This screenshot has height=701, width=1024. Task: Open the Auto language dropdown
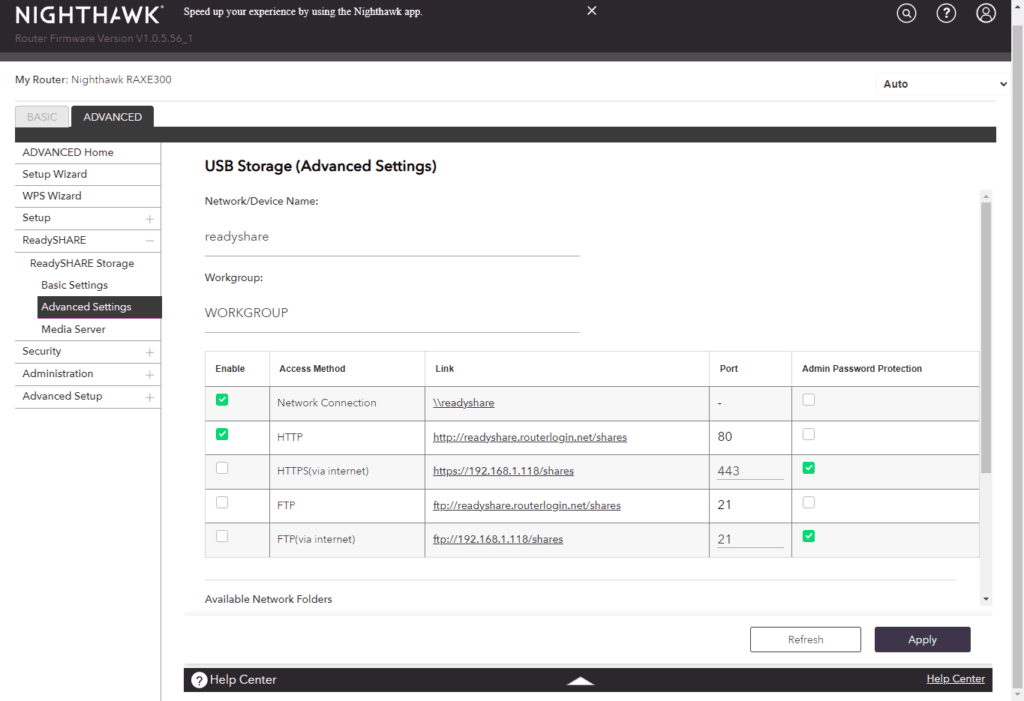pyautogui.click(x=944, y=84)
